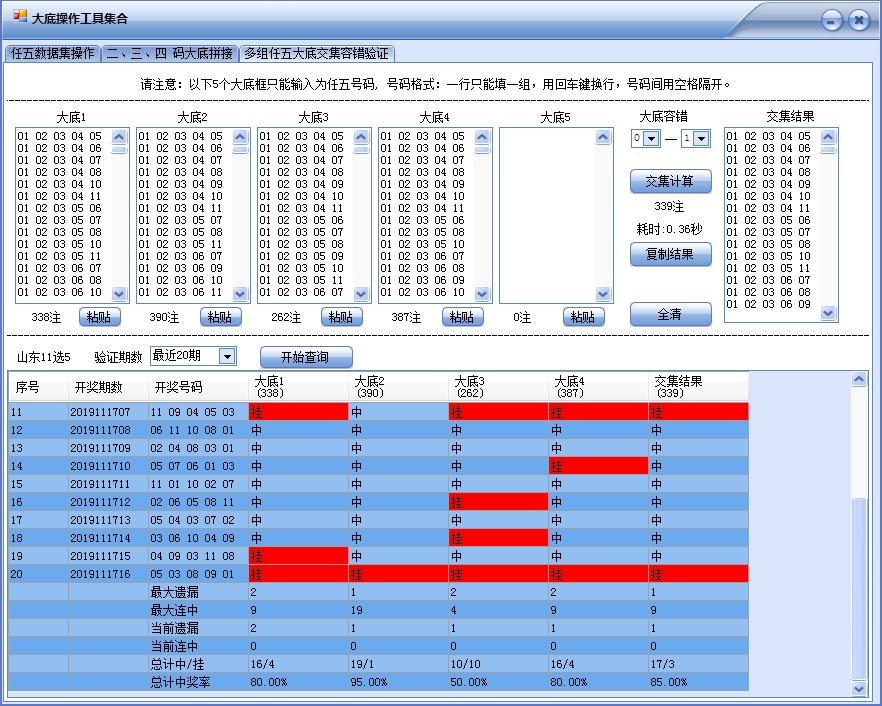Start query with 开始查询 button
882x706 pixels.
(306, 357)
